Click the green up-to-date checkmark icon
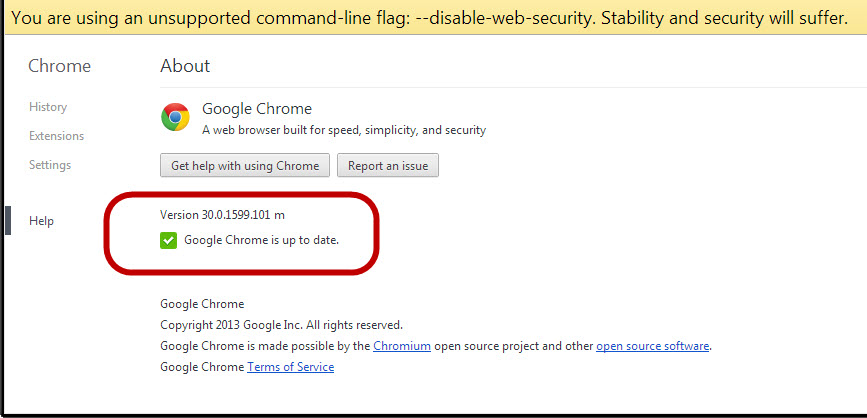Image resolution: width=867 pixels, height=418 pixels. [x=168, y=240]
